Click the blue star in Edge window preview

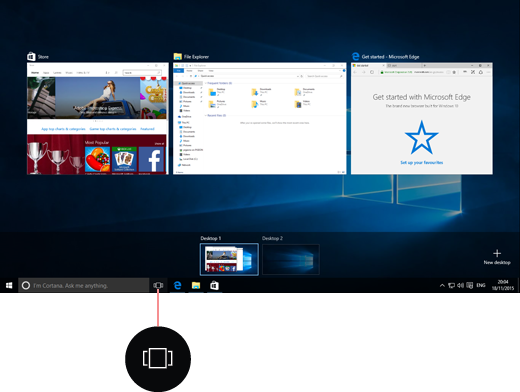point(421,137)
